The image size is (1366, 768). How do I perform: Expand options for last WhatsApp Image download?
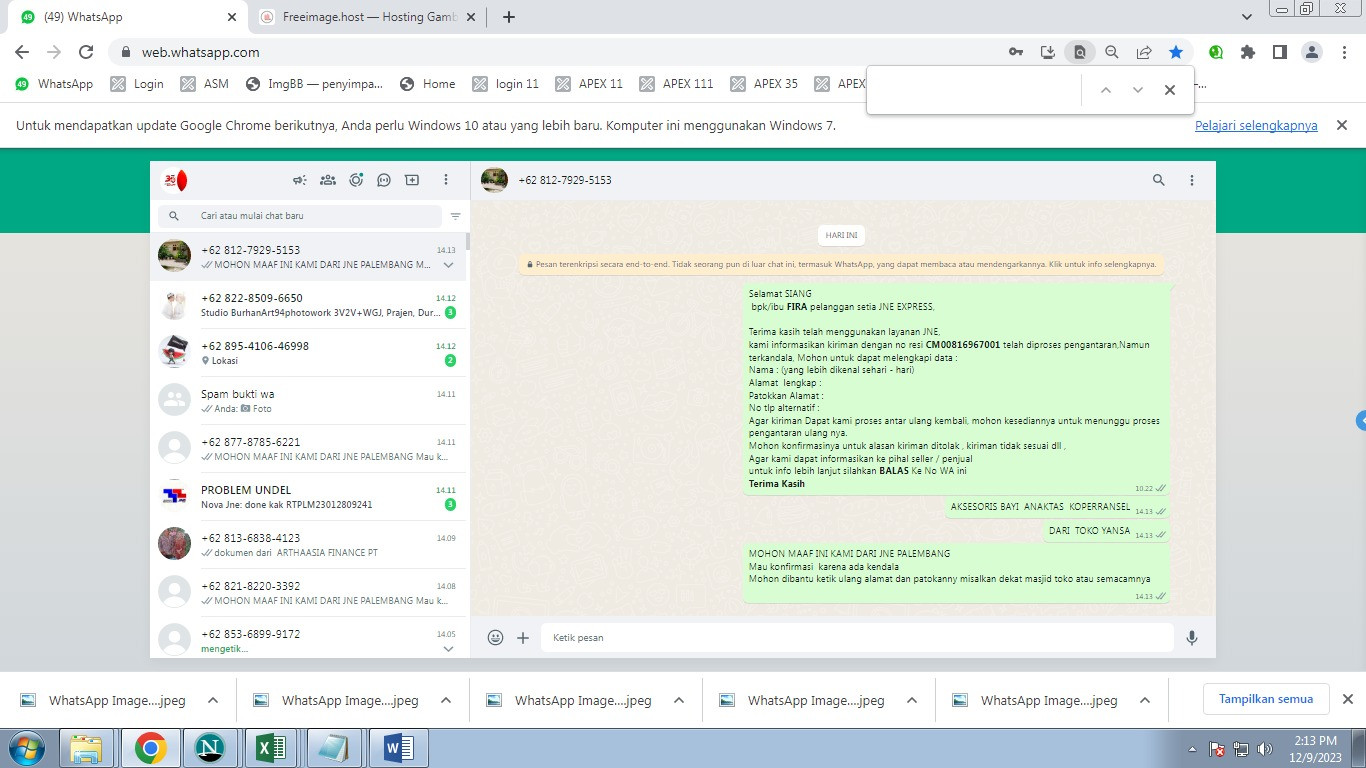pos(1145,700)
